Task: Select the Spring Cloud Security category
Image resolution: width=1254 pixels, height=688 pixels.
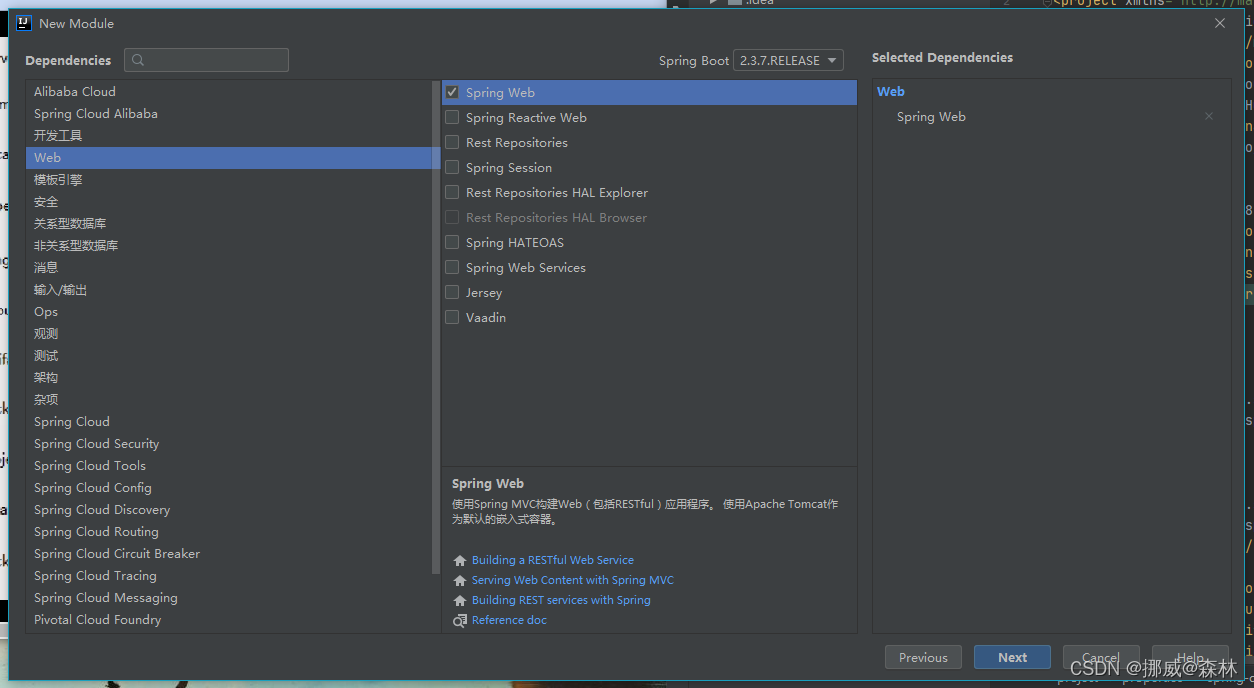Action: pyautogui.click(x=228, y=443)
